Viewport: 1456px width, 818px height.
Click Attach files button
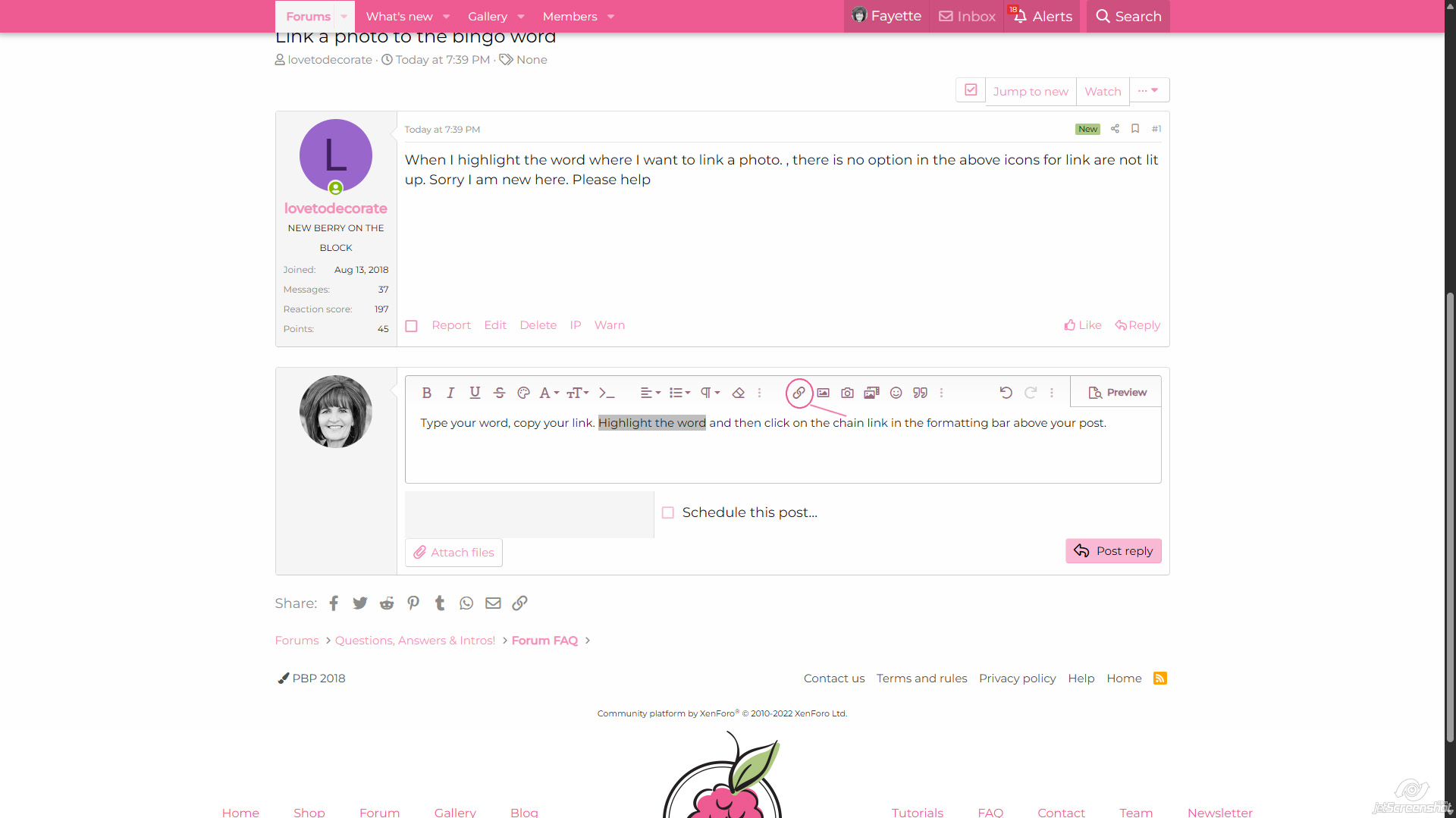(453, 553)
